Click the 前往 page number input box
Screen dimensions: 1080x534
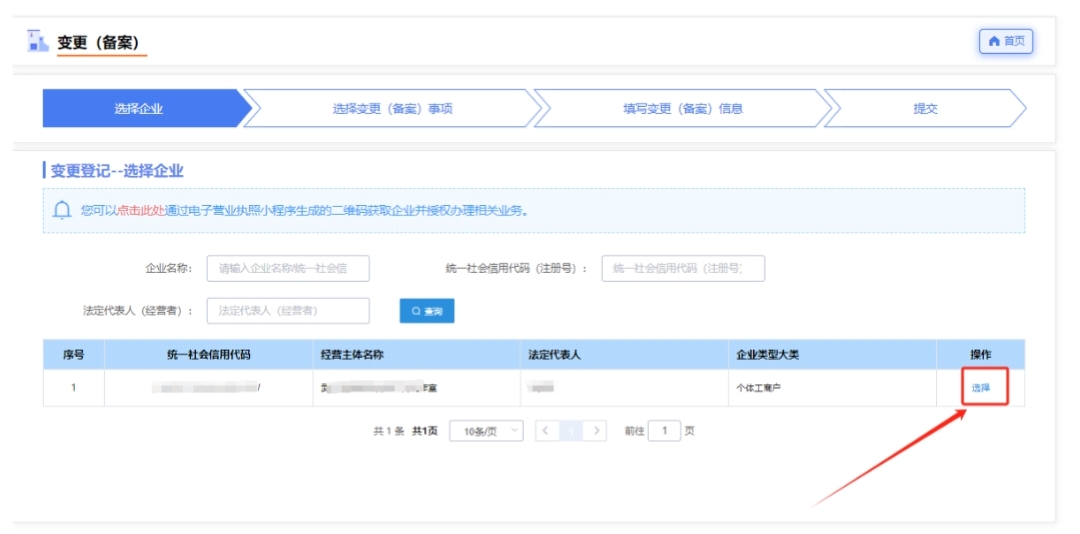(664, 431)
